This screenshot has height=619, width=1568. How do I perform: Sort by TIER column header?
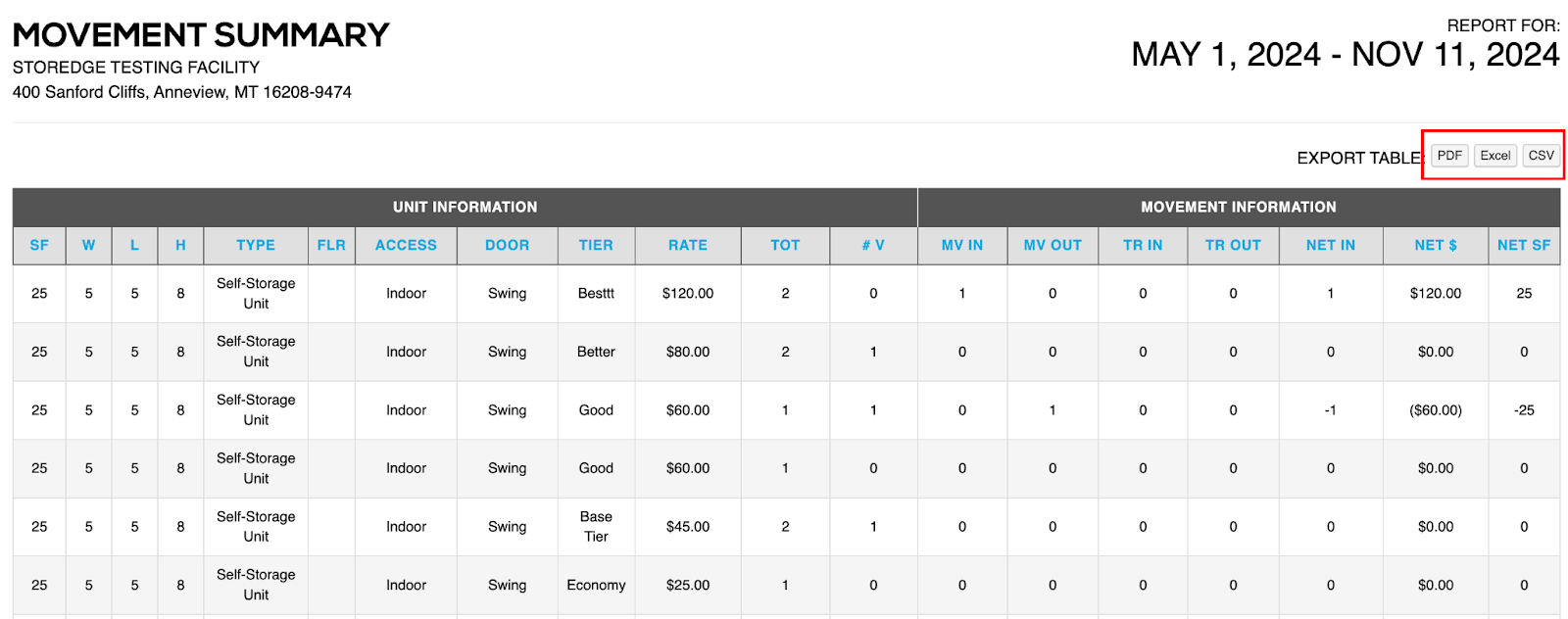tap(596, 246)
